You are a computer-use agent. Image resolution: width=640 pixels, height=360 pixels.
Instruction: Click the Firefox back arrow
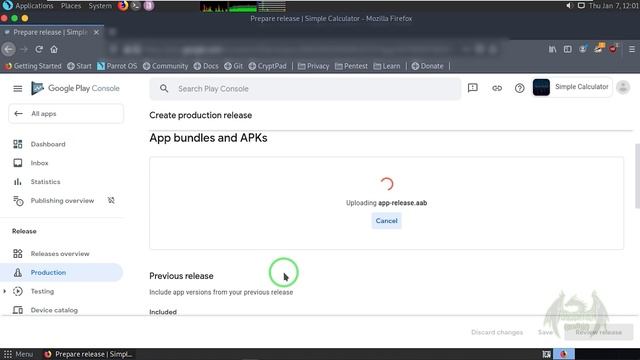pos(9,49)
